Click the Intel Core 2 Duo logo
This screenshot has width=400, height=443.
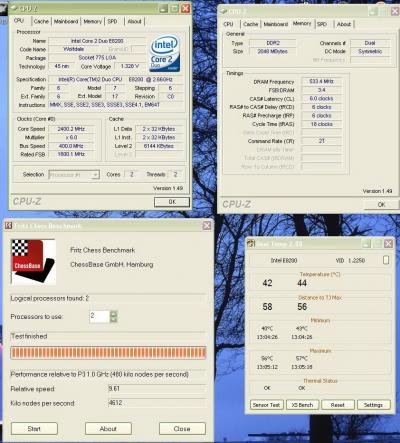point(165,54)
